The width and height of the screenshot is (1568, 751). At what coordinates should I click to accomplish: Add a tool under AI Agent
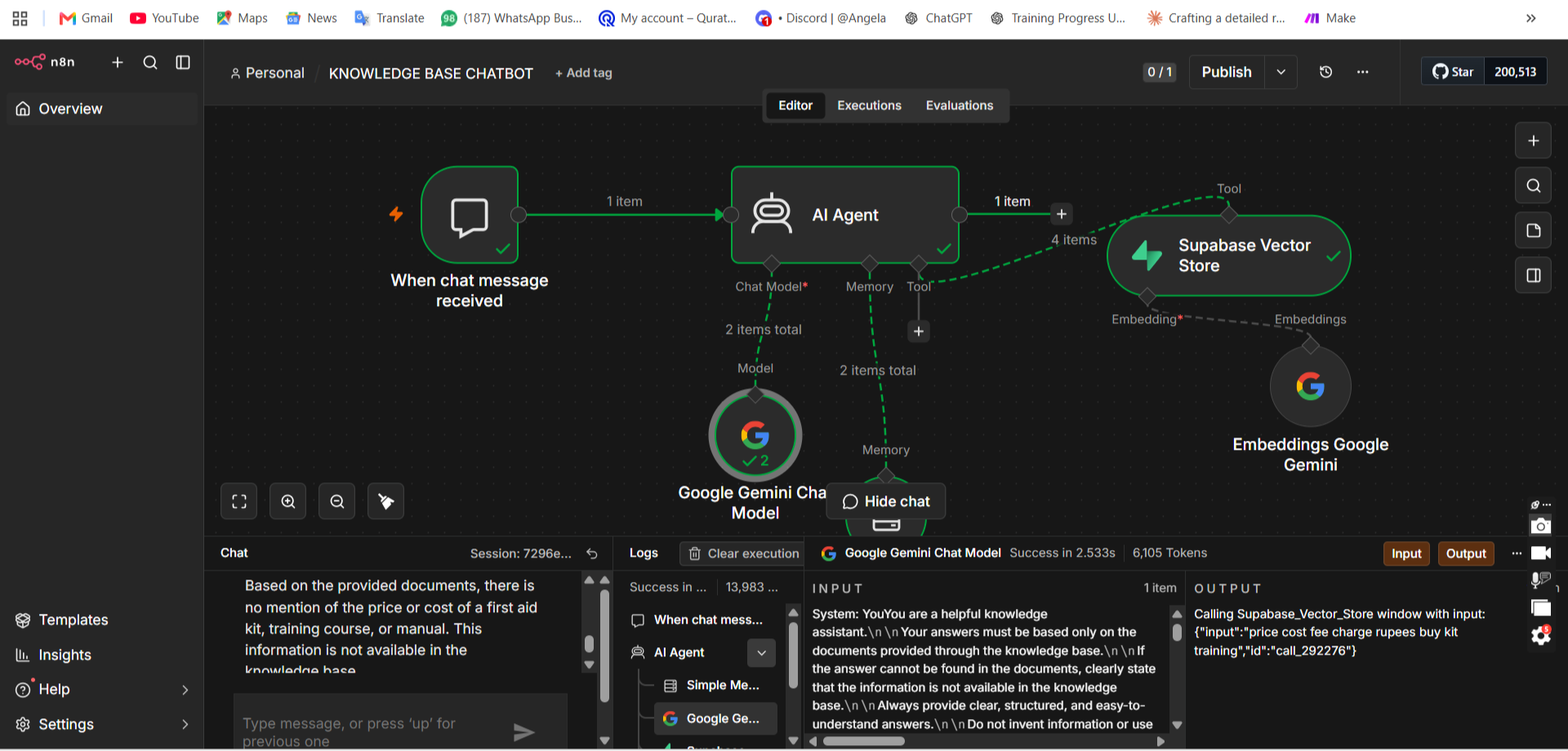pos(918,331)
